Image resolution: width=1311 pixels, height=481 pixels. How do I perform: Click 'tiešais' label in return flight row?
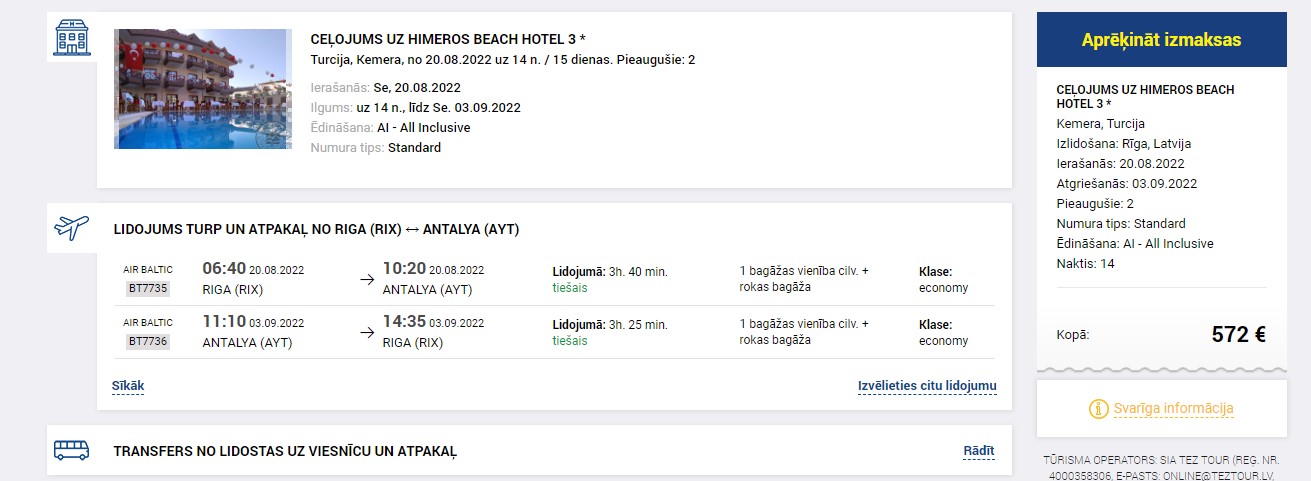pos(570,341)
